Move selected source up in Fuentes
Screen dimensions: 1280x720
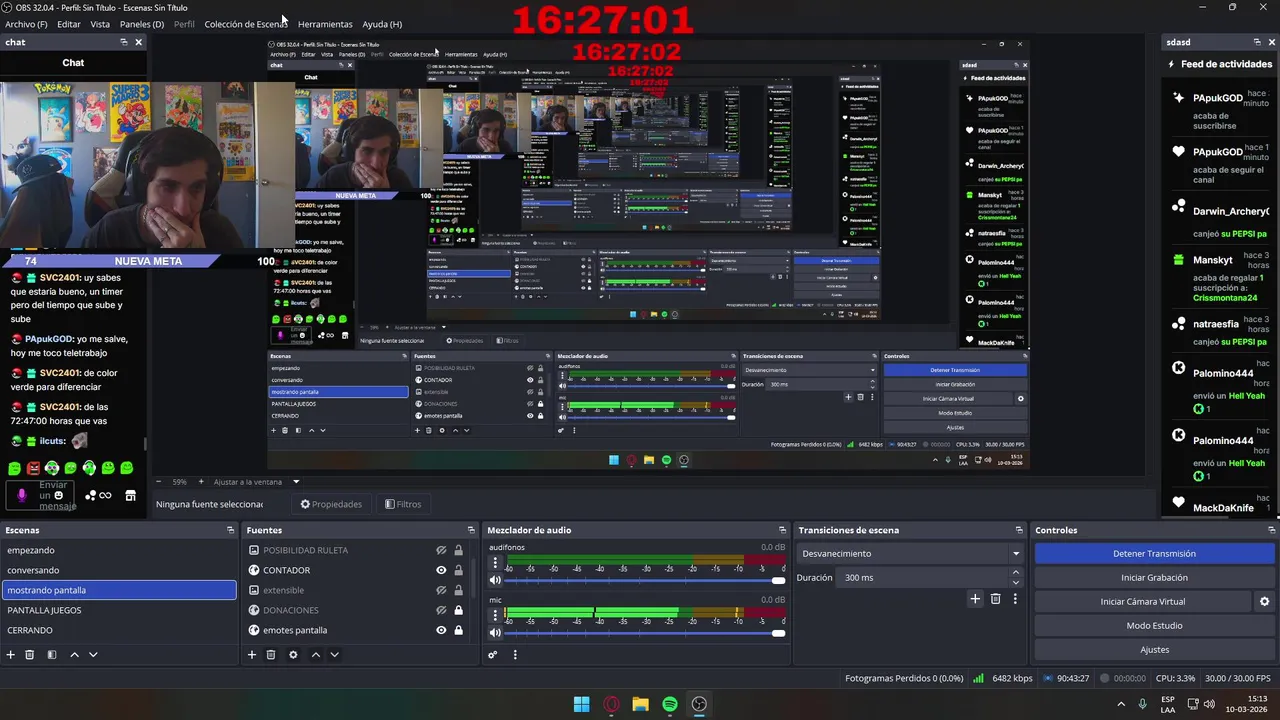click(x=316, y=654)
